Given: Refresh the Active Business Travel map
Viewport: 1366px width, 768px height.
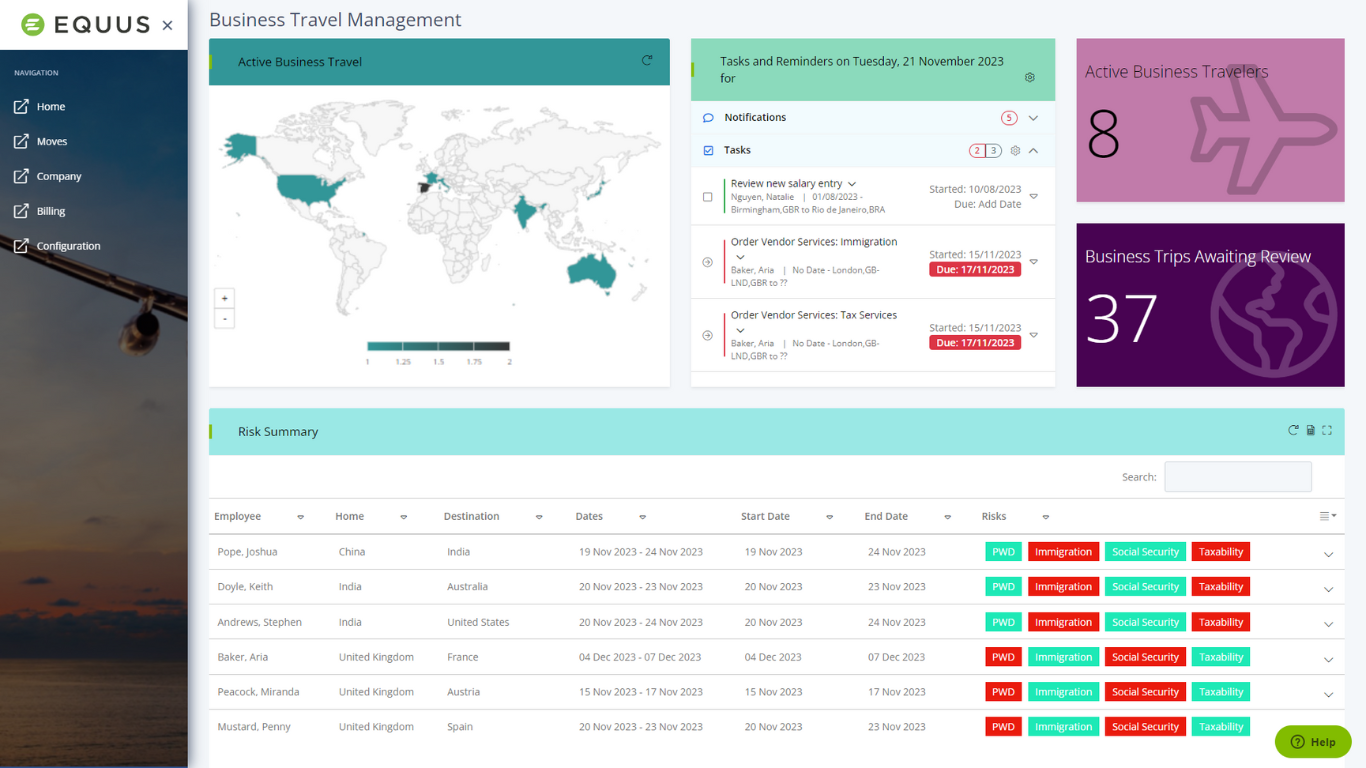Looking at the screenshot, I should pyautogui.click(x=647, y=61).
